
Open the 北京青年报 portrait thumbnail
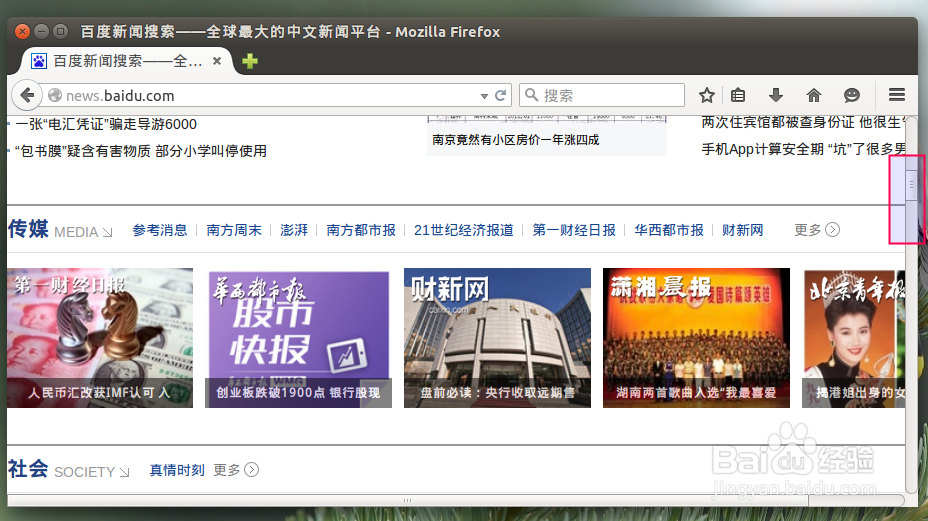(x=853, y=337)
